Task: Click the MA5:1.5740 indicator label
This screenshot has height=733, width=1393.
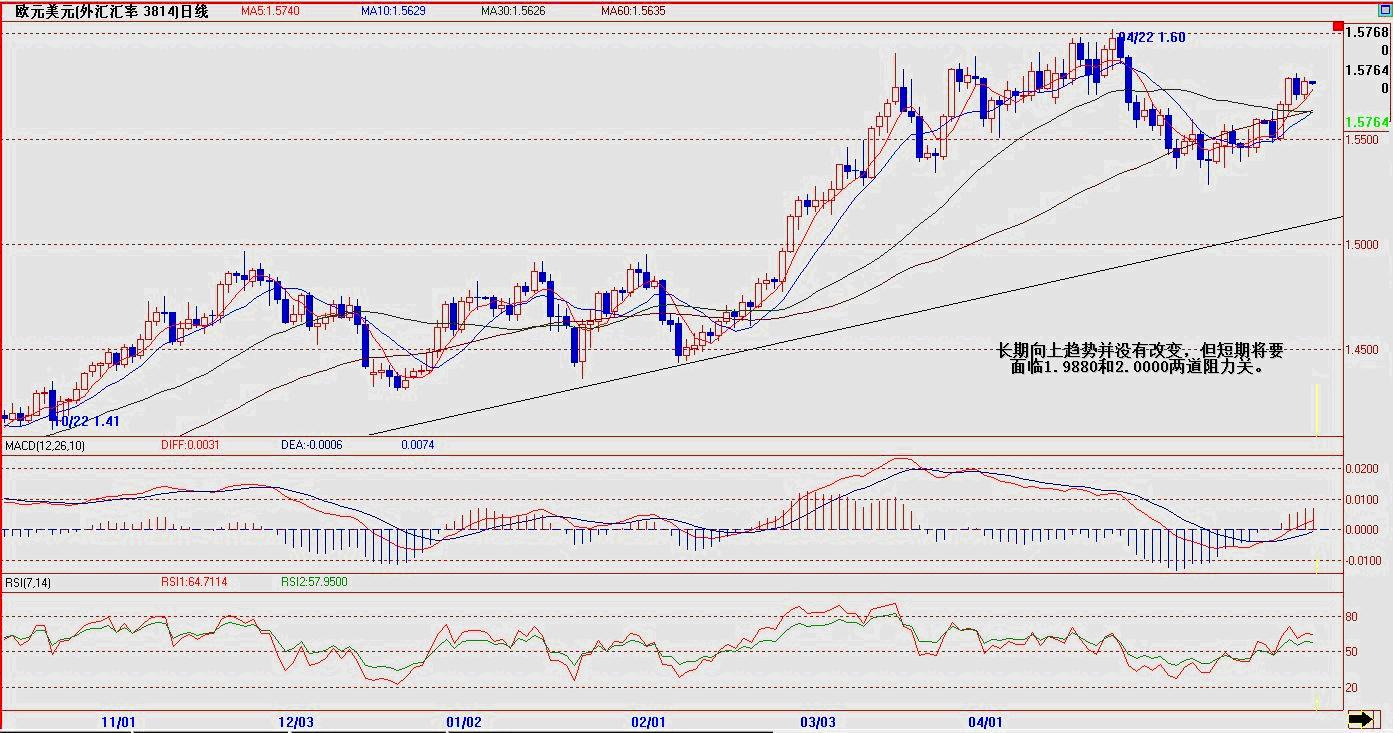Action: pyautogui.click(x=268, y=11)
